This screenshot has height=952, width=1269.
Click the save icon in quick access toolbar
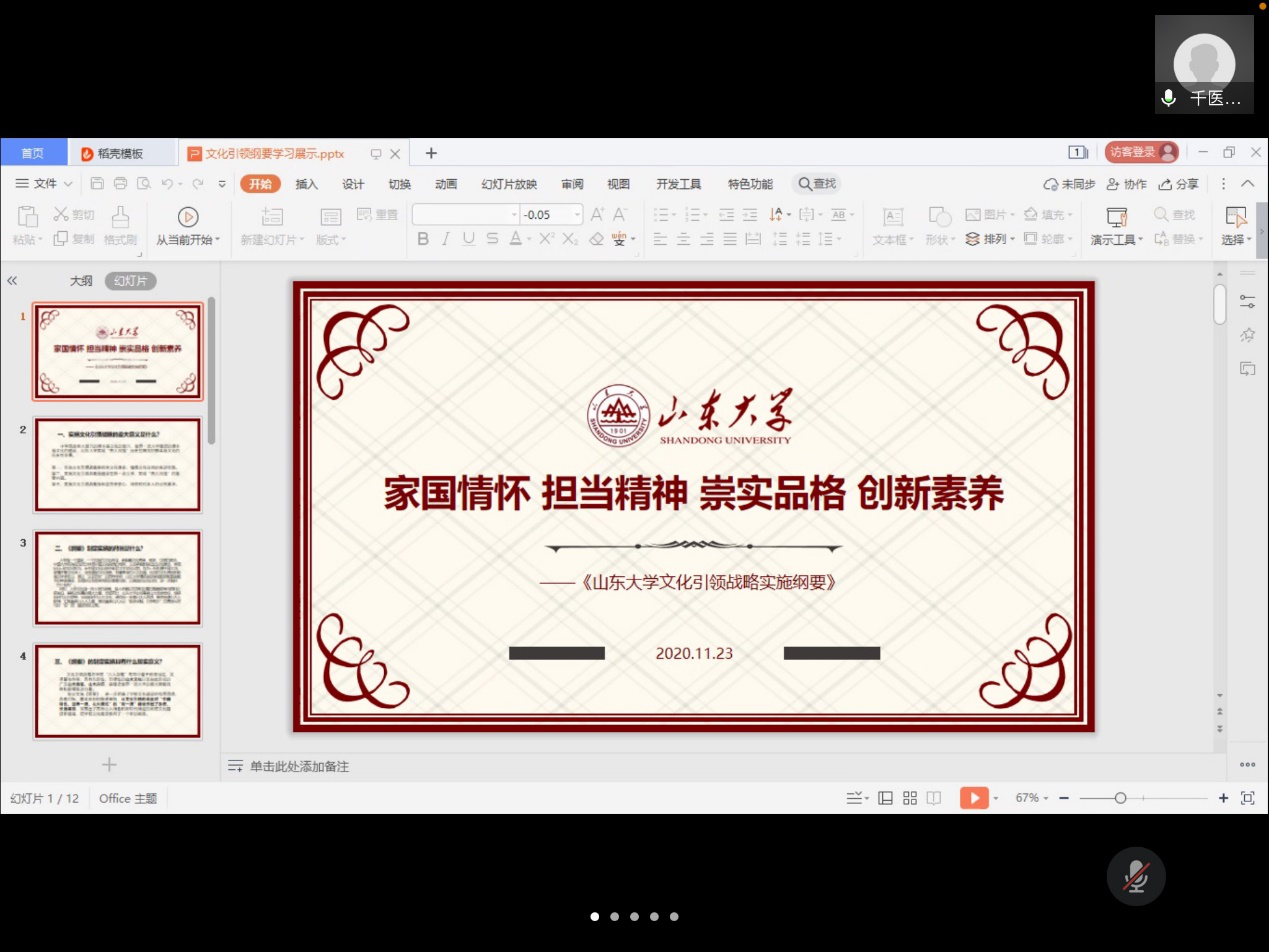[x=97, y=184]
